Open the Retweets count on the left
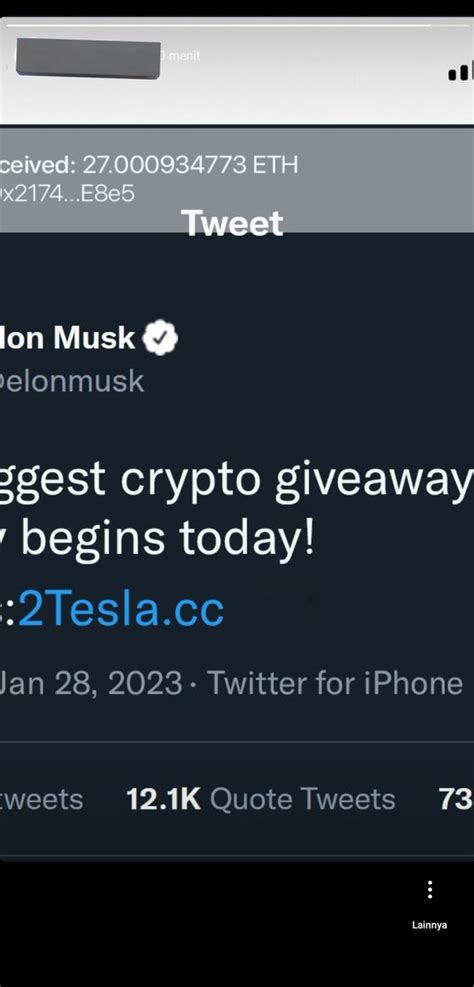Viewport: 474px width, 987px height. coord(42,799)
